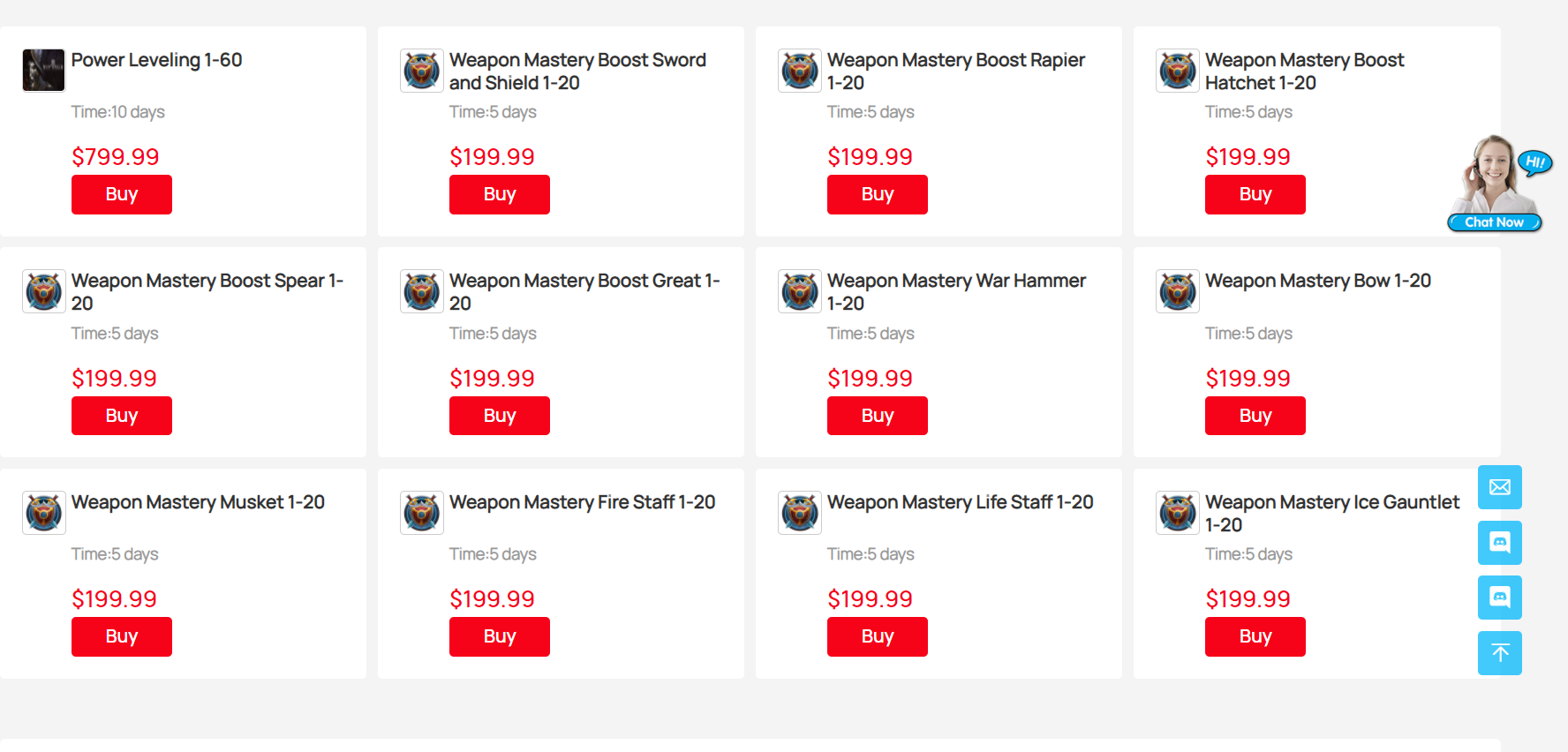Buy Weapon Mastery Ice Gauntlet 1-20
The height and width of the screenshot is (752, 1568).
(x=1255, y=636)
